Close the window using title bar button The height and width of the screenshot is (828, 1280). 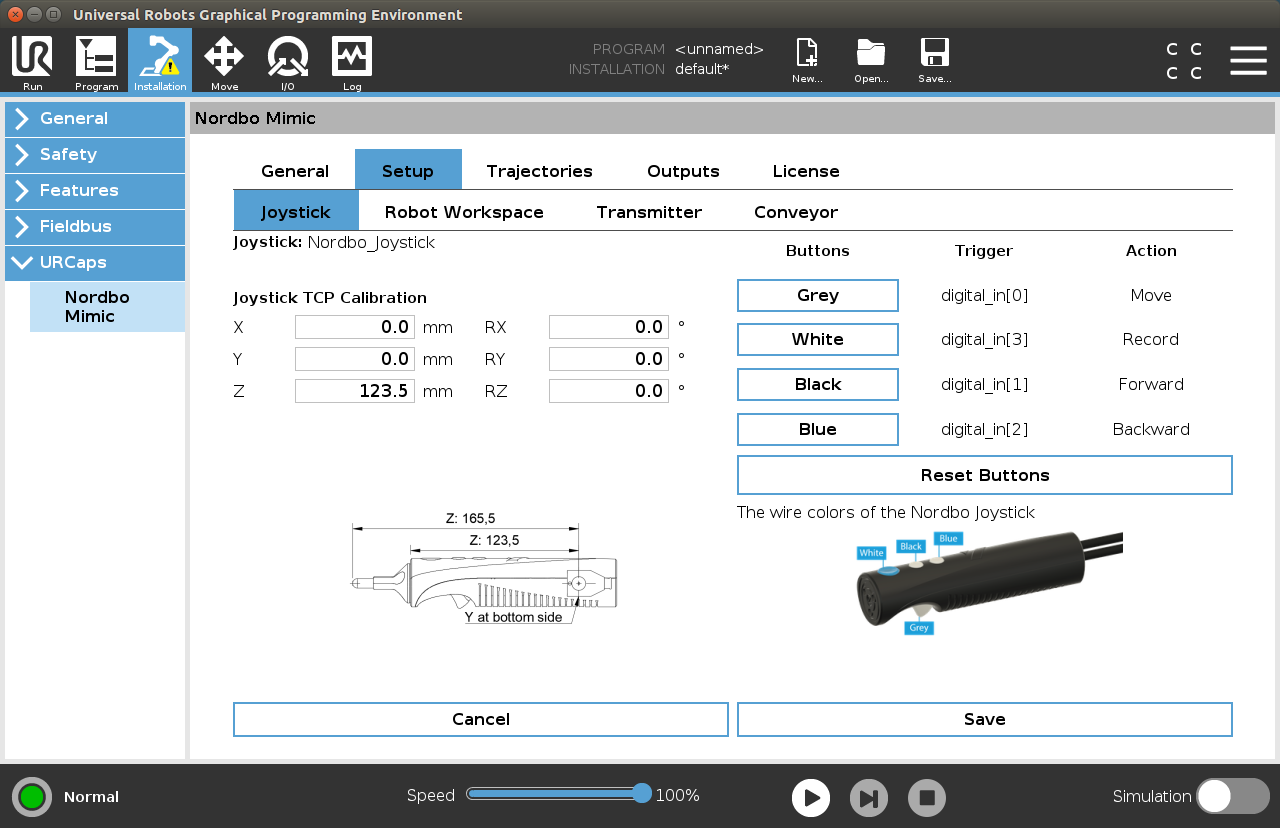[15, 14]
